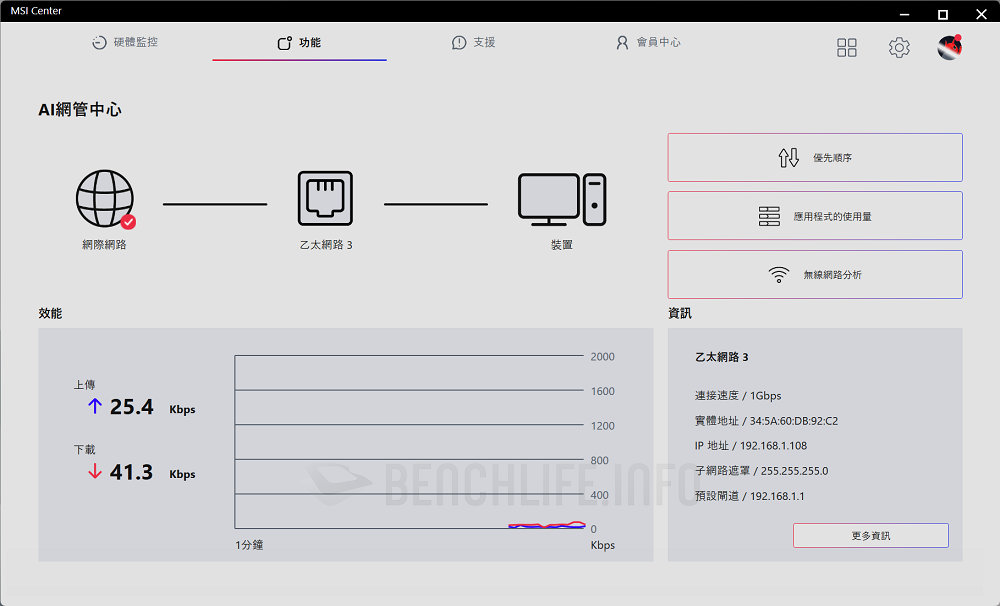Click the download red arrow icon
1000x606 pixels.
(x=95, y=472)
